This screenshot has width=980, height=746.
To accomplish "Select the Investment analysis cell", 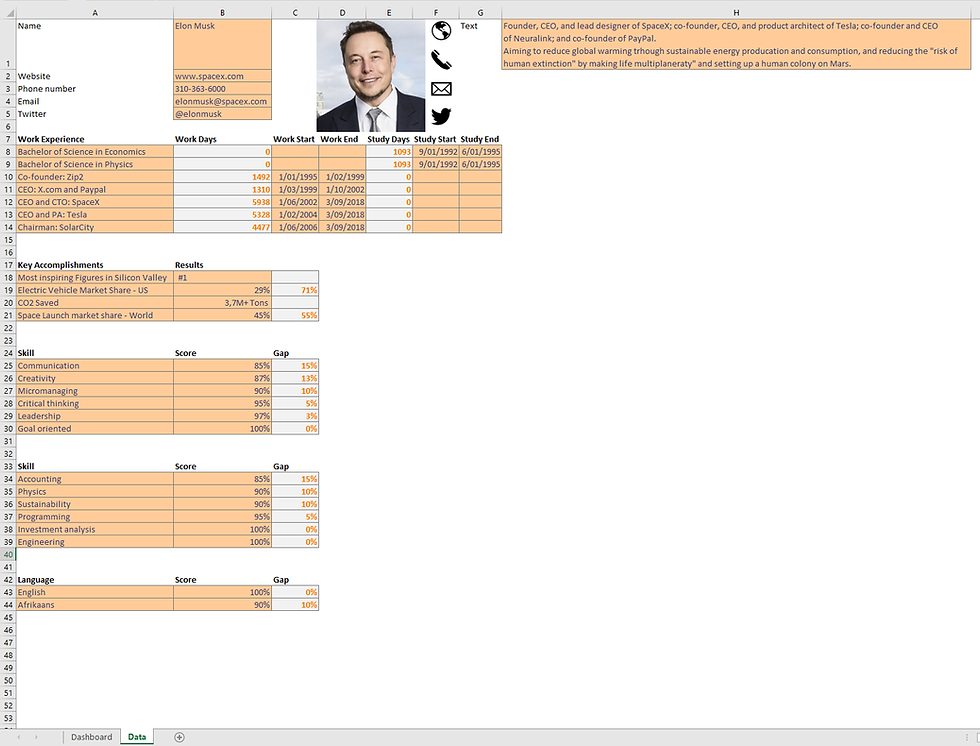I will click(95, 529).
